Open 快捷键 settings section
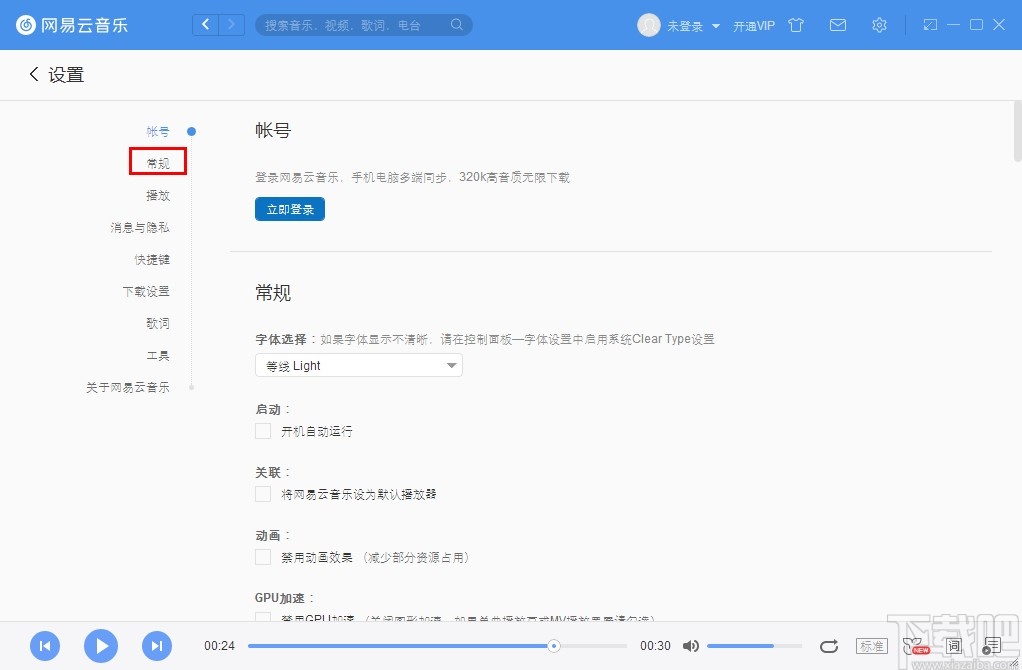Screen dimensions: 1022x670 coord(152,259)
